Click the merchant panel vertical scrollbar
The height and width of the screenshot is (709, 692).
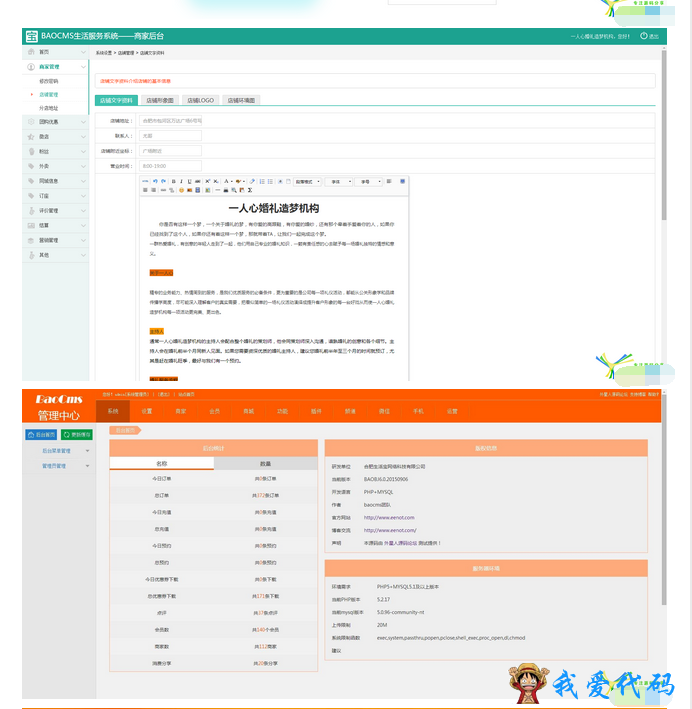[664, 136]
